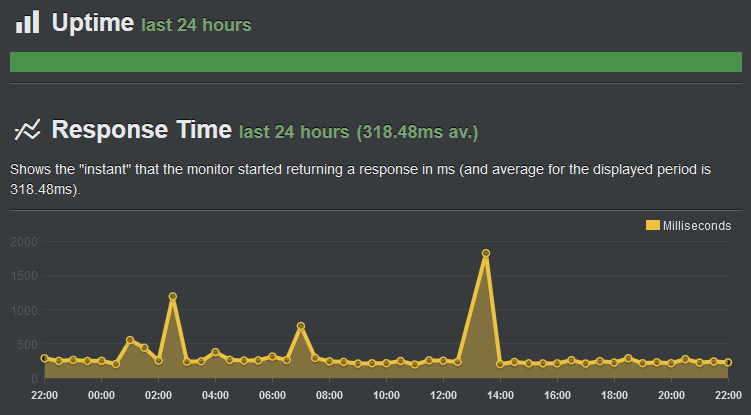Click the 10:00 x-axis label

point(387,395)
